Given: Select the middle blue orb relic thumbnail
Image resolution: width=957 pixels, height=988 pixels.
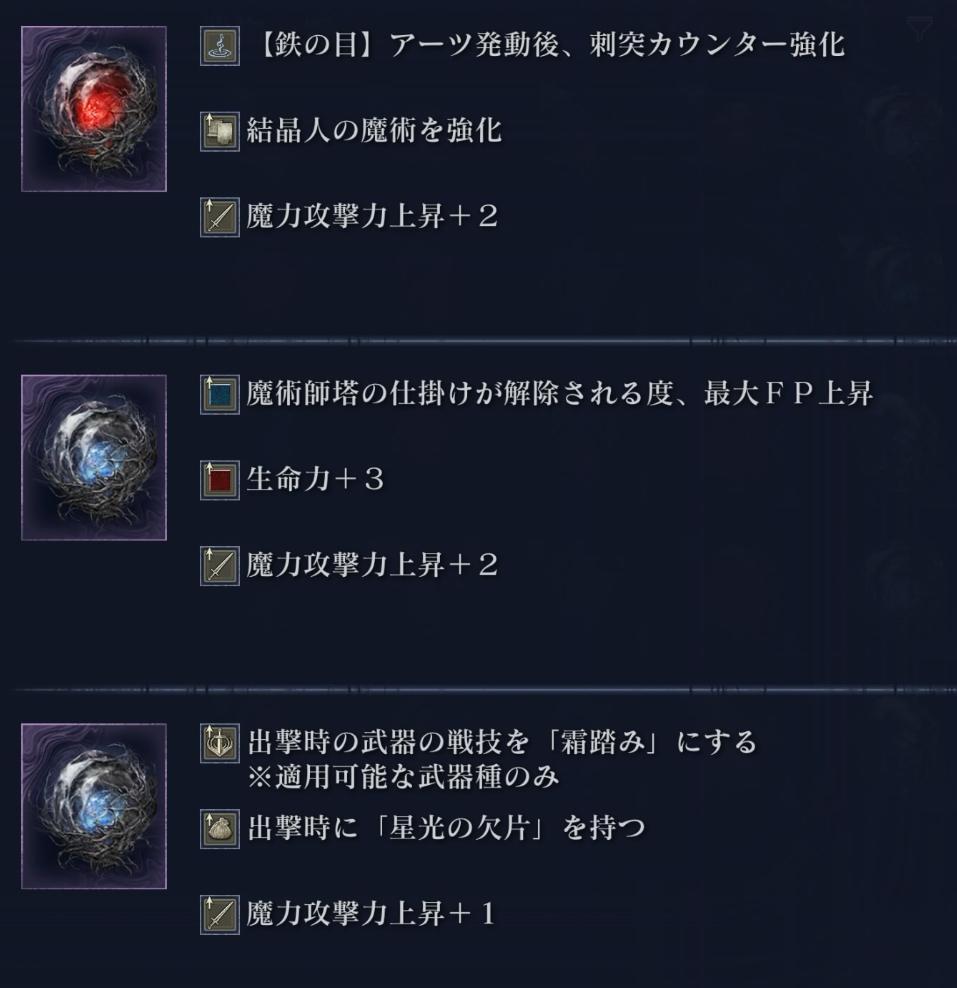Looking at the screenshot, I should click(94, 457).
